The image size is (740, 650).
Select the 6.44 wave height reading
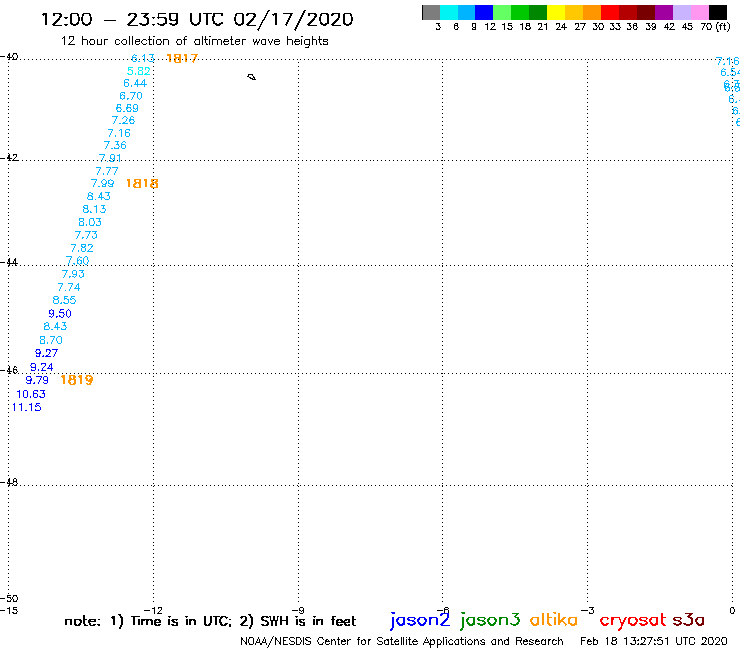pyautogui.click(x=135, y=84)
